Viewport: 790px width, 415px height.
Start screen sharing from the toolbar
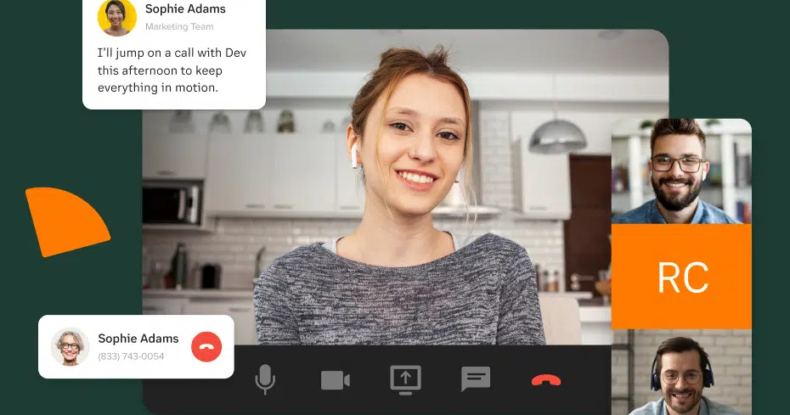coord(405,379)
